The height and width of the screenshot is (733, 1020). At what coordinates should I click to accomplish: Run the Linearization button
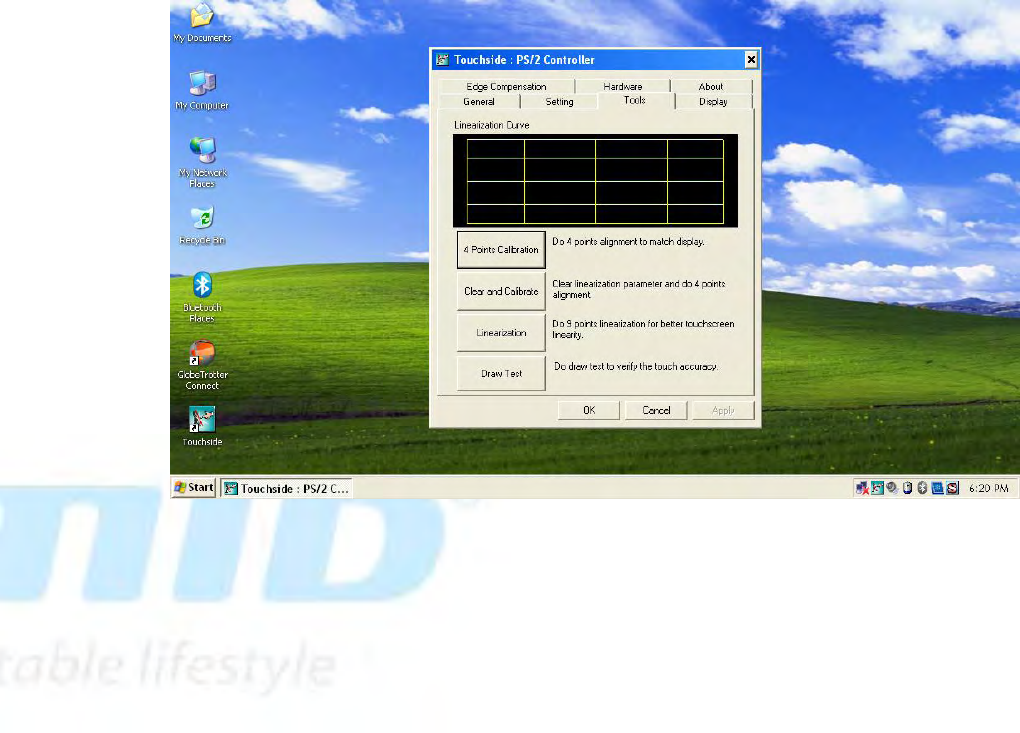(x=501, y=332)
